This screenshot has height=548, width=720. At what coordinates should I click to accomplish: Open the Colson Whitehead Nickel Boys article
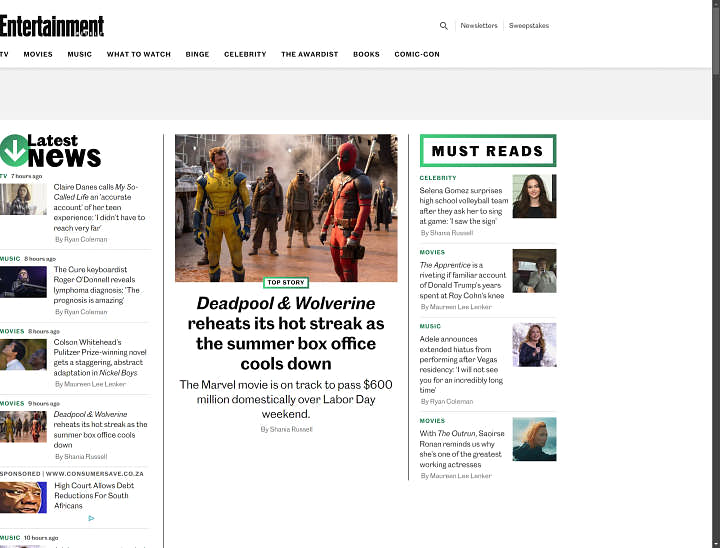click(100, 357)
